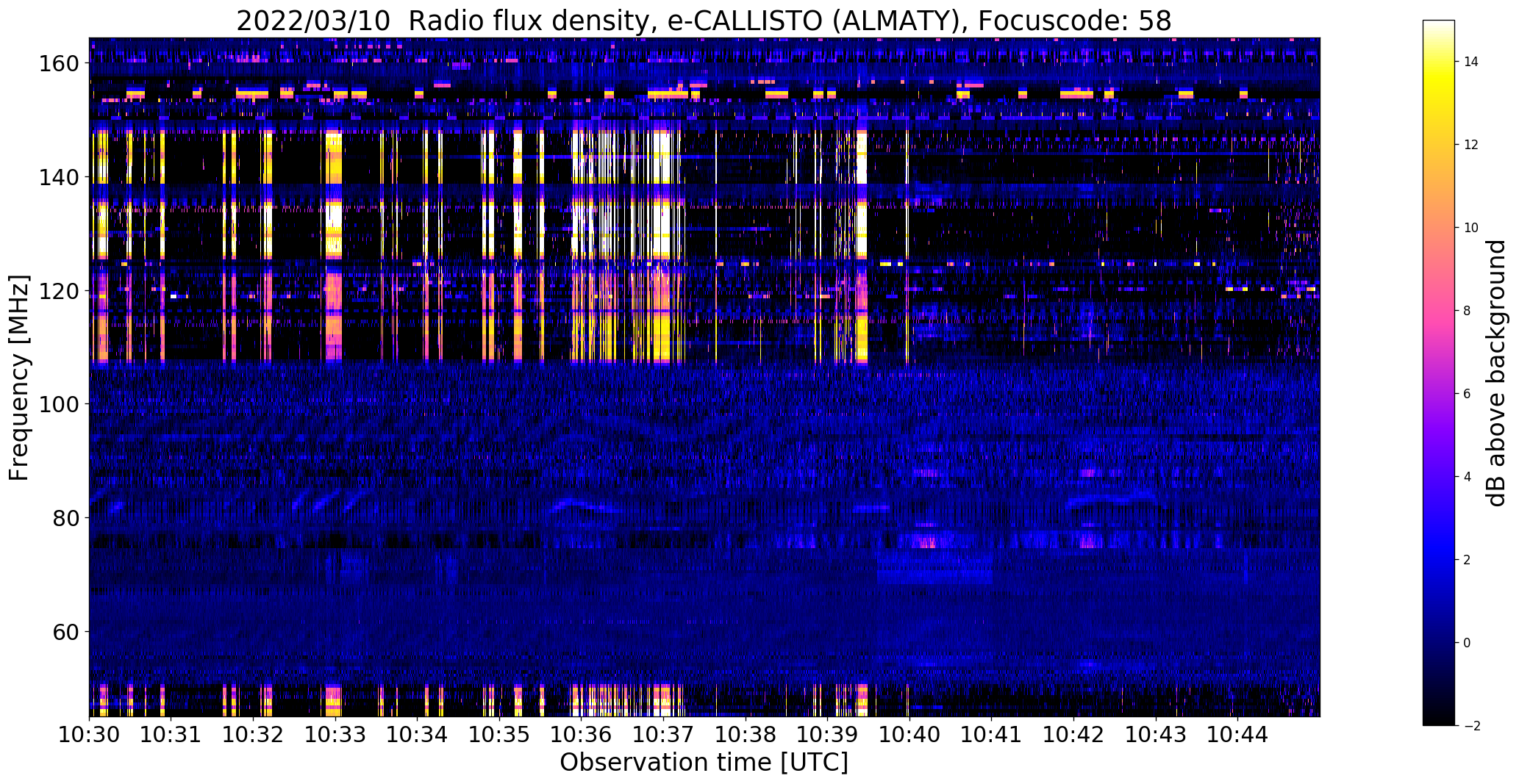Screen dimensions: 1519x784
Task: Click the drifting arc at 10:36 near 82 MHz
Action: pos(585,506)
